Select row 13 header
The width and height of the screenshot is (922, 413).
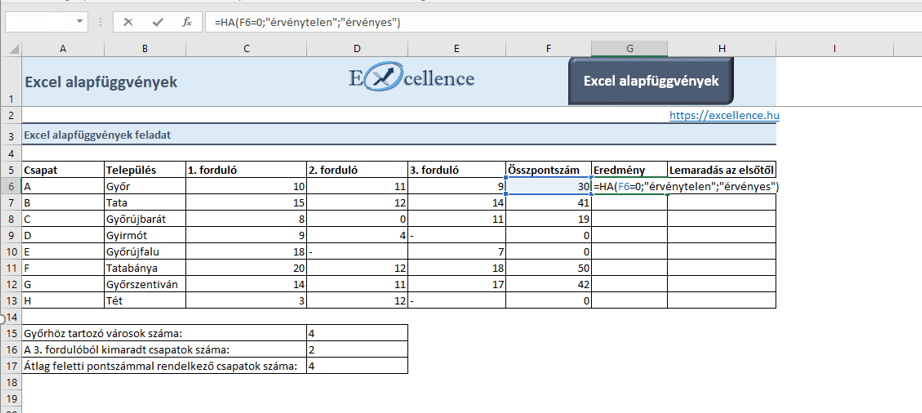tap(11, 301)
